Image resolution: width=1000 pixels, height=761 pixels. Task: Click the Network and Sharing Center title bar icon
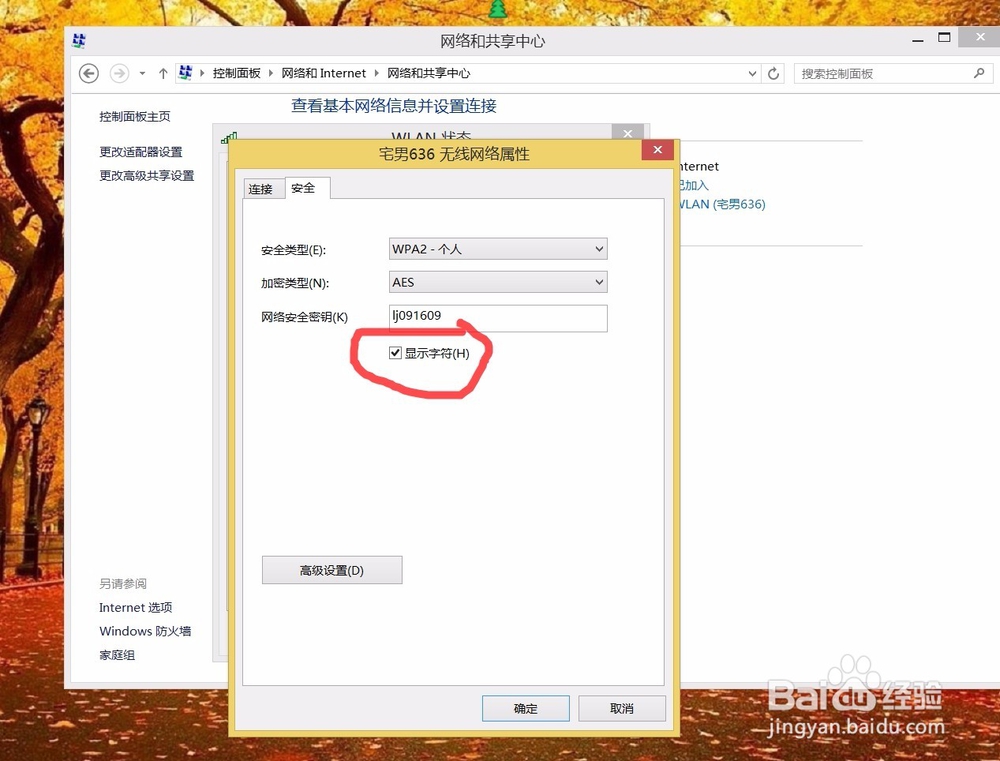[79, 40]
